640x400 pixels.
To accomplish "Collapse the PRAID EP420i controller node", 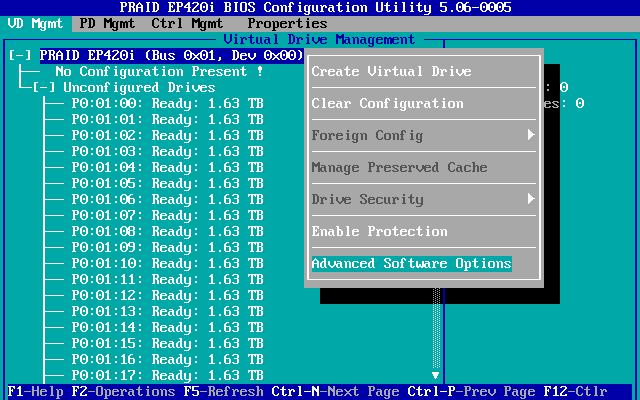I will (x=20, y=55).
